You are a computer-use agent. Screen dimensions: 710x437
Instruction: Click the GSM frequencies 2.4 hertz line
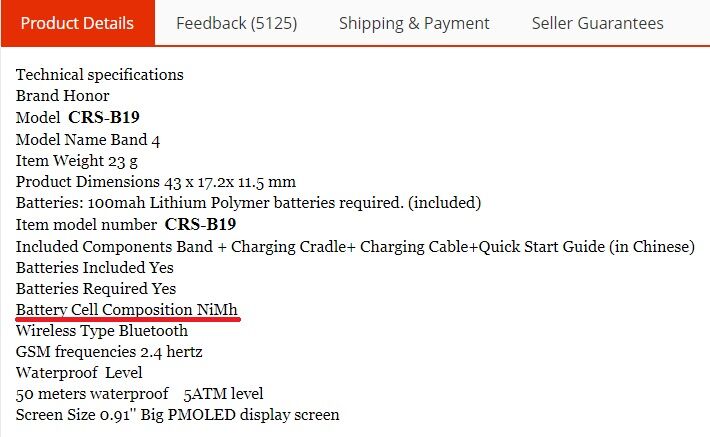click(x=109, y=352)
